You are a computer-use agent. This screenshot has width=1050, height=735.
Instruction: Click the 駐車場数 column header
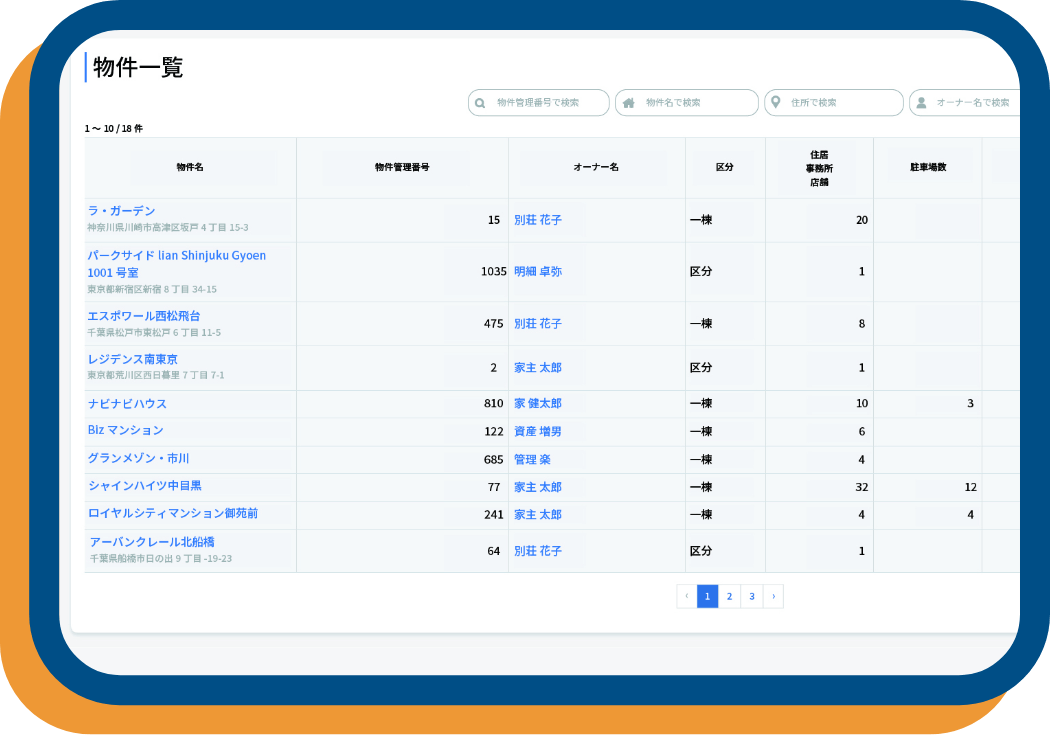click(x=927, y=167)
